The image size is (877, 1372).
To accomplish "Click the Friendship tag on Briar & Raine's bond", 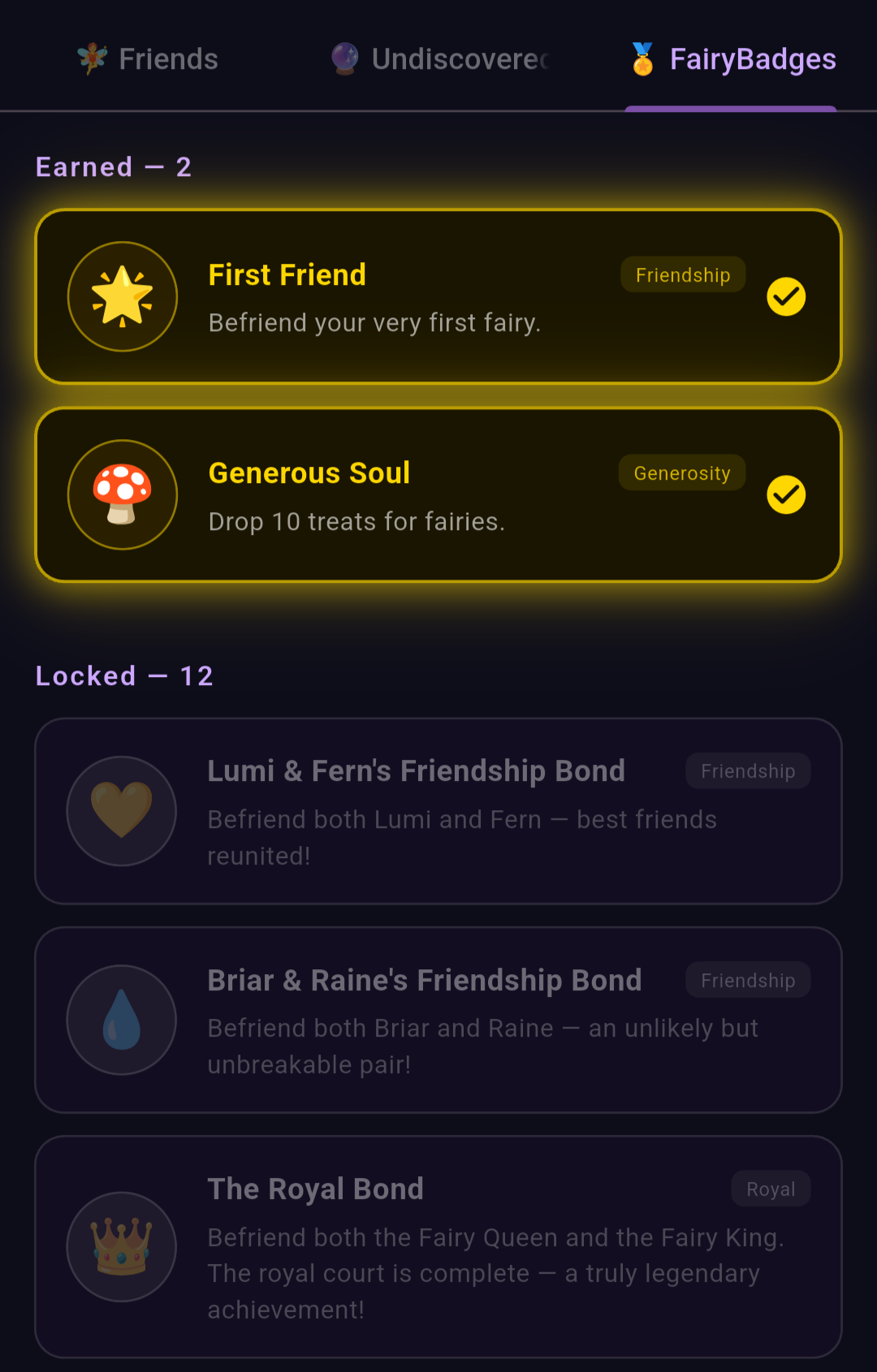I will [x=748, y=980].
